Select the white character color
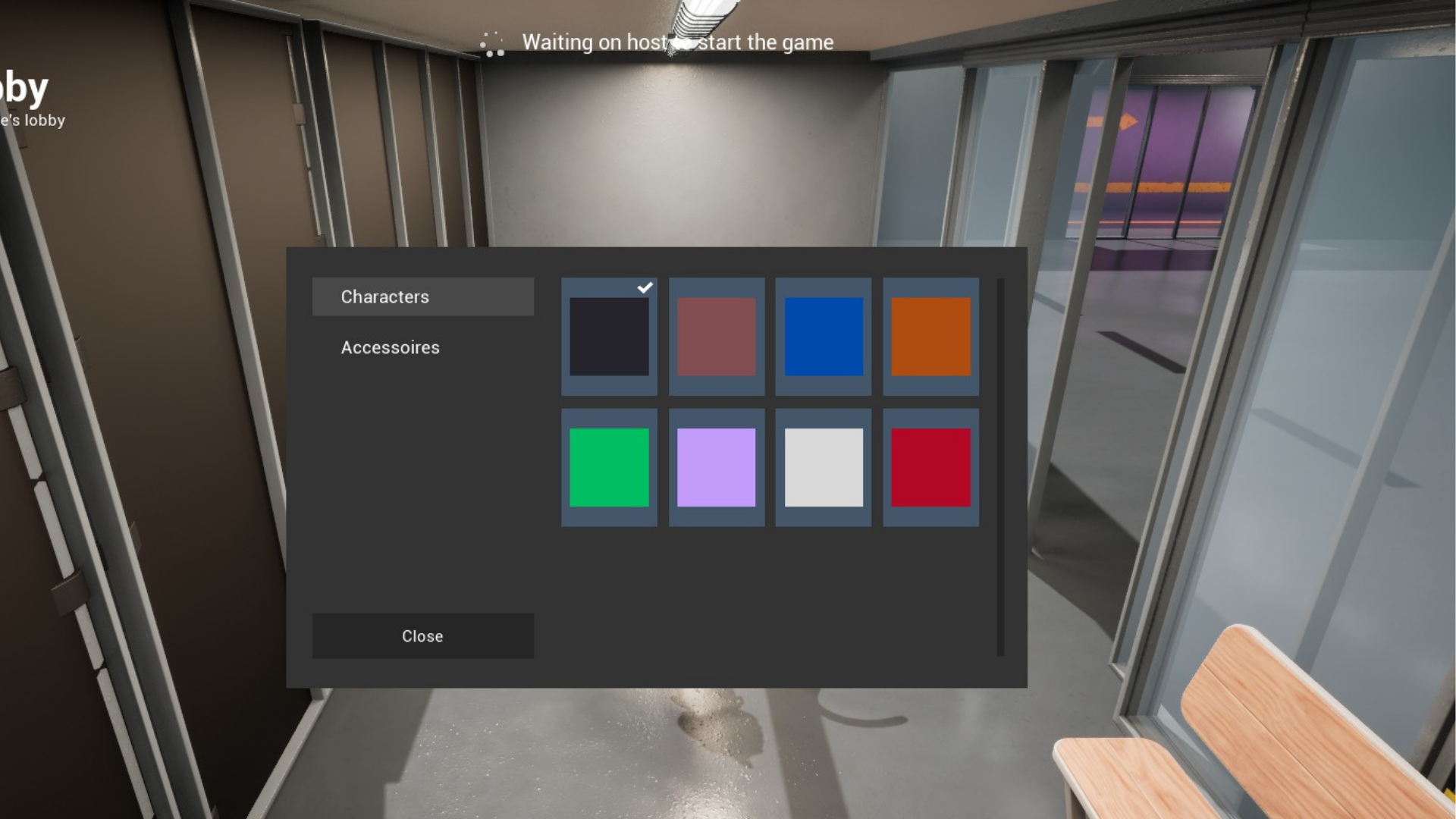The width and height of the screenshot is (1456, 819). 824,467
